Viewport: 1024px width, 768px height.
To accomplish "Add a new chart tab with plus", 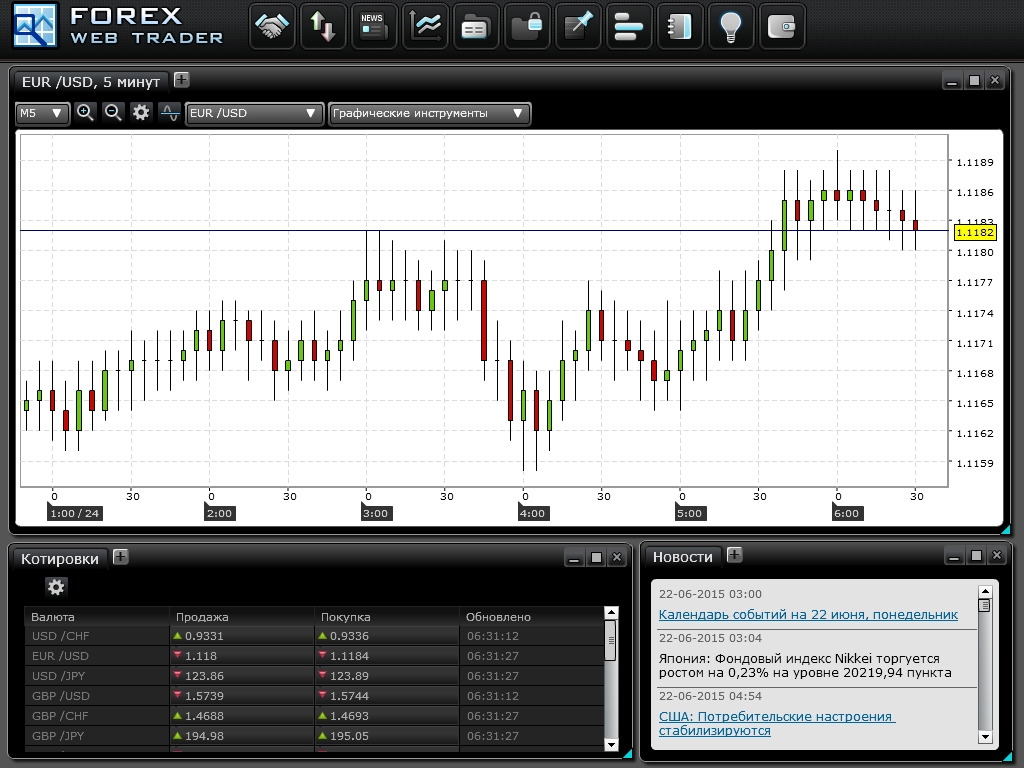I will click(x=181, y=80).
